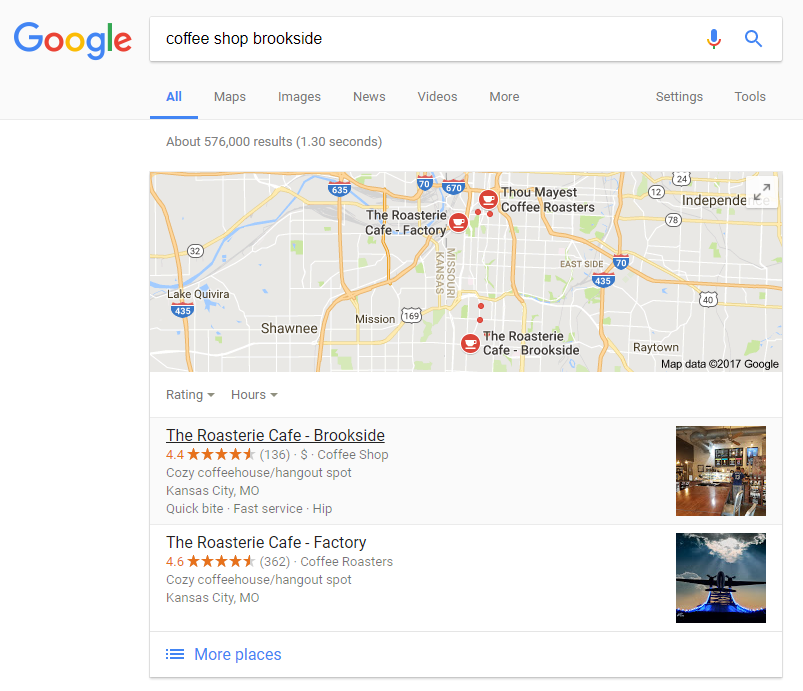Open The Roasterie Cafe - Factory listing
Screen dimensions: 803x691
[x=266, y=542]
